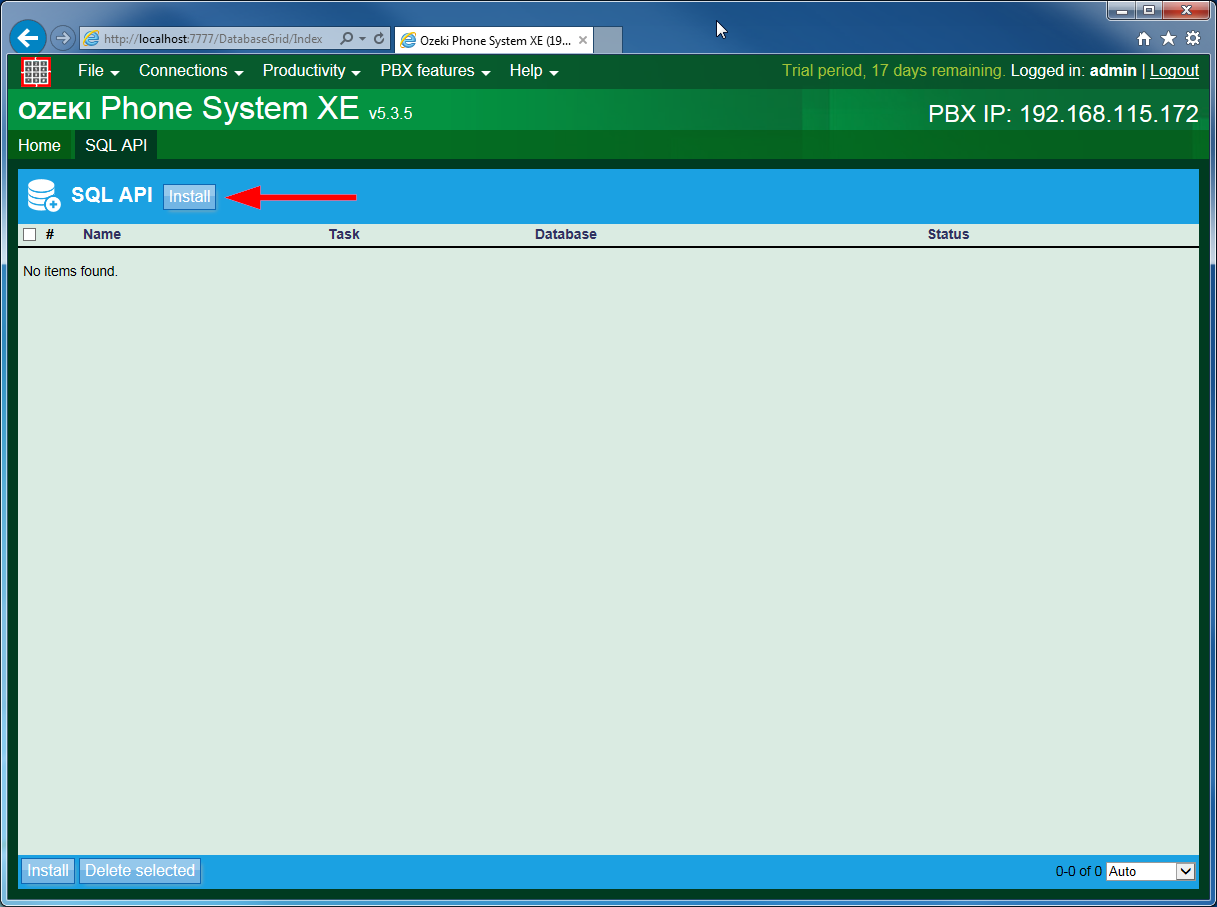This screenshot has width=1217, height=907.
Task: Toggle the select-all checkbox in the grid header
Action: tap(29, 234)
